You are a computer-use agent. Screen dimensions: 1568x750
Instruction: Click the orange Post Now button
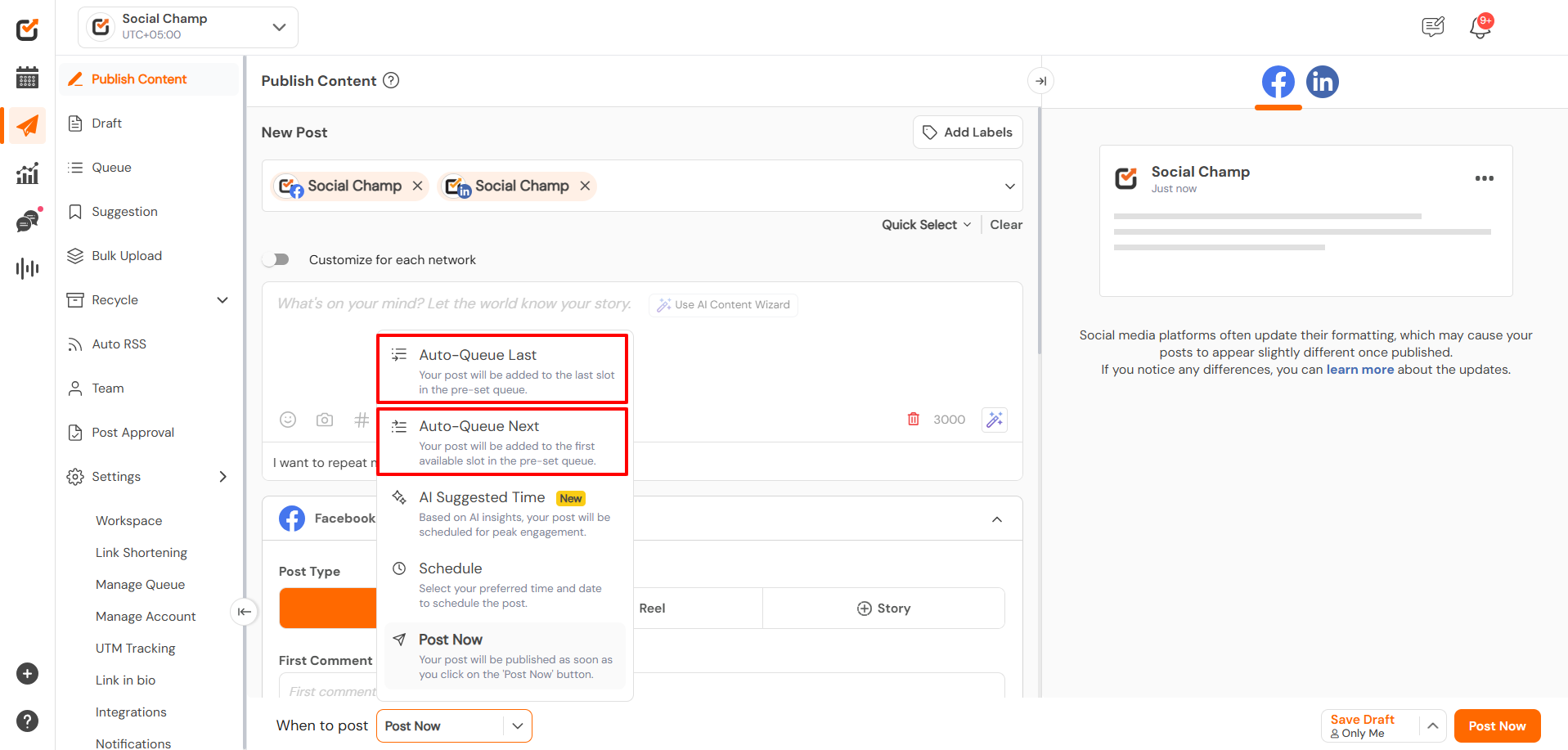click(1497, 726)
